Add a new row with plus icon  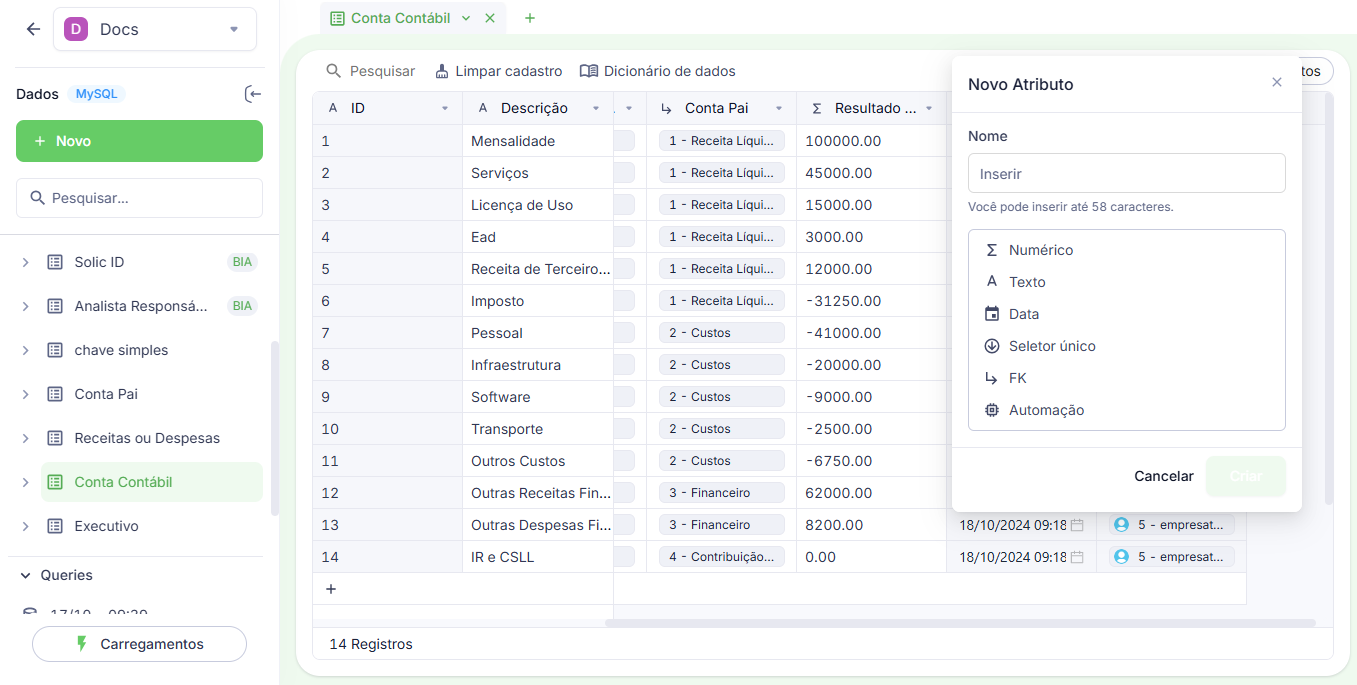[x=331, y=589]
